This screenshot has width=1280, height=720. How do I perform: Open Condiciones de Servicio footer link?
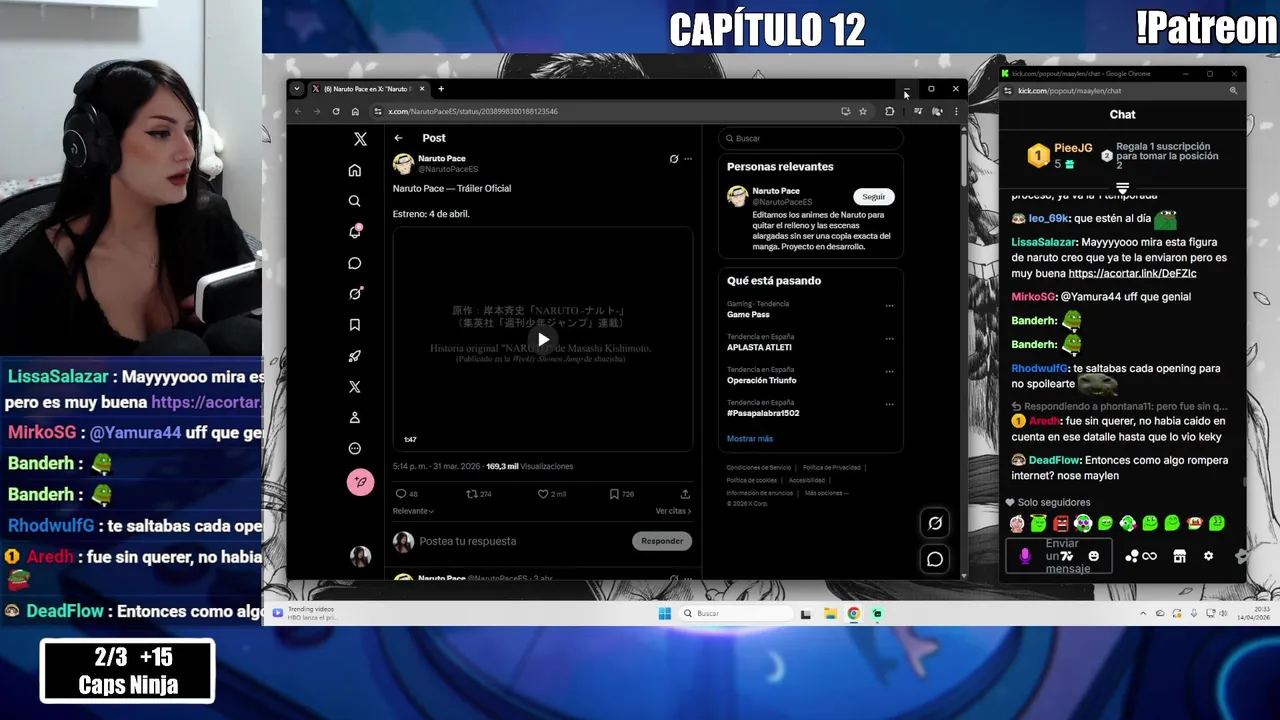(x=758, y=467)
